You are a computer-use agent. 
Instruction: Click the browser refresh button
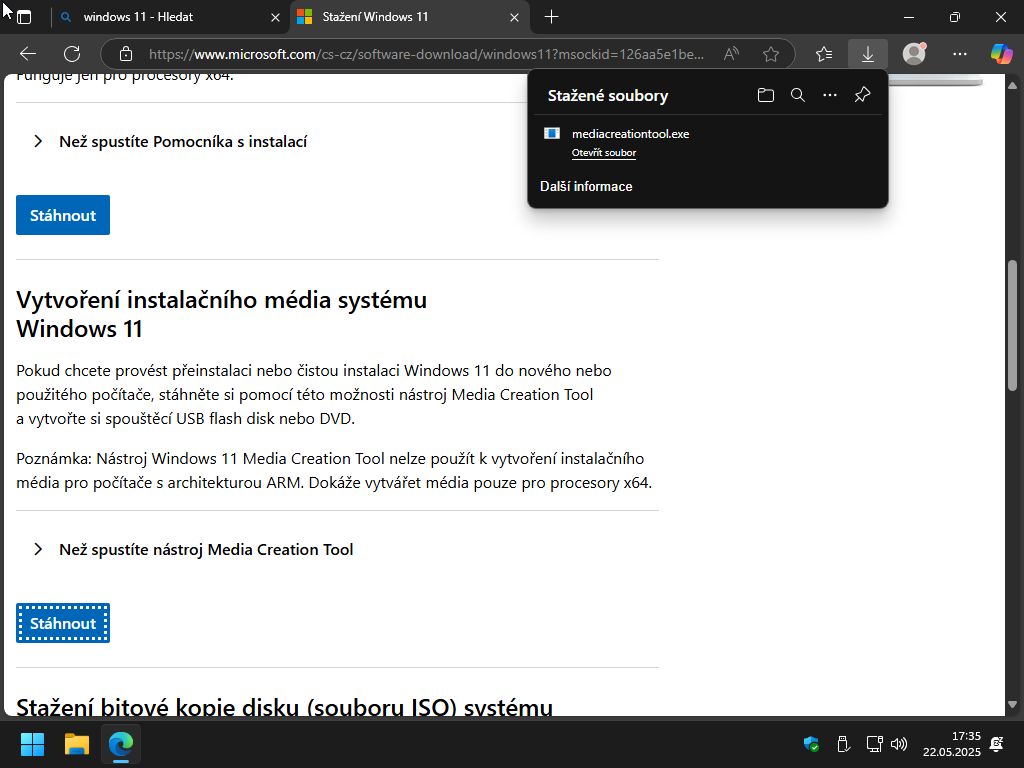coord(72,54)
